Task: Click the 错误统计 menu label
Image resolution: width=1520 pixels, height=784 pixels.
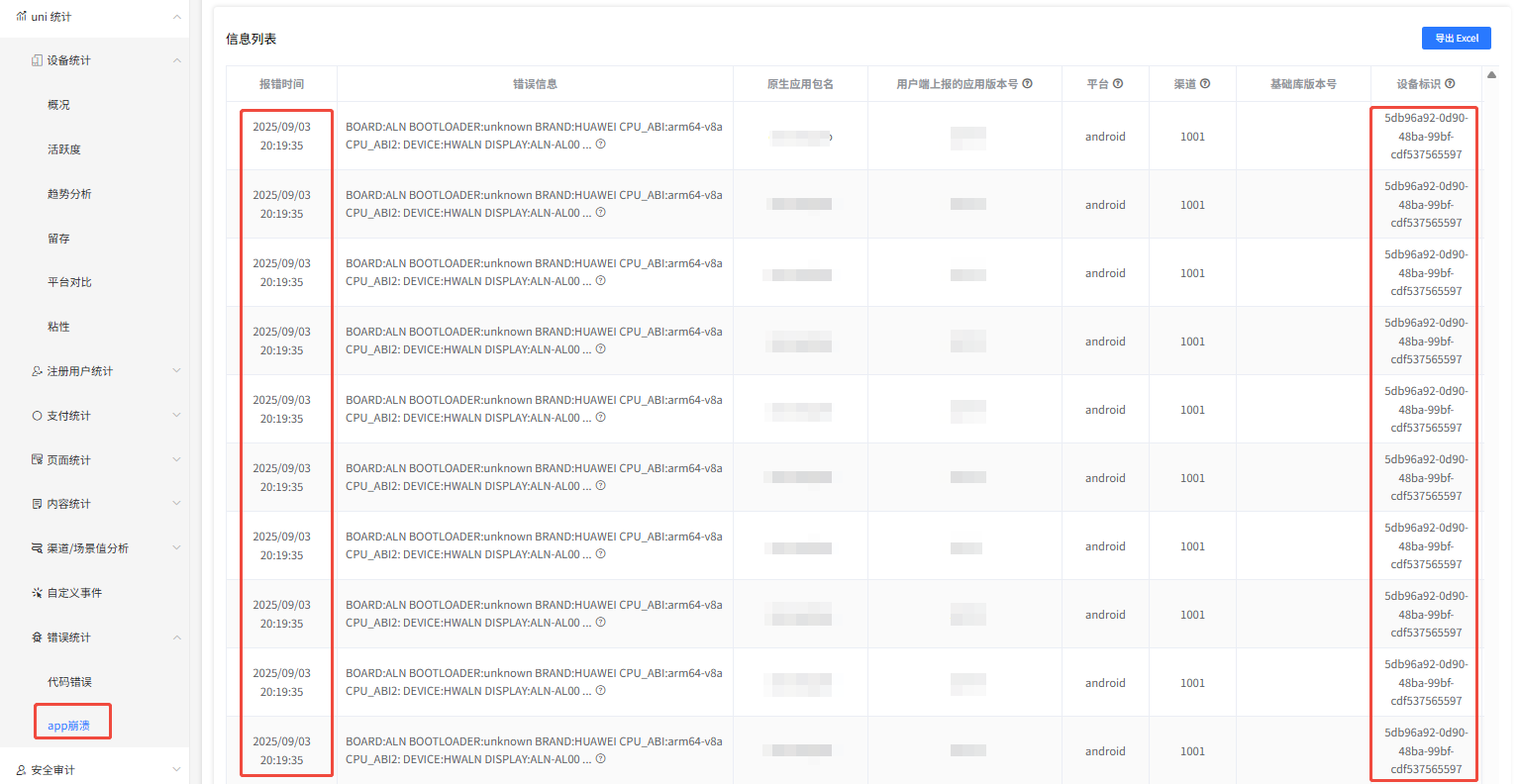Action: (68, 637)
